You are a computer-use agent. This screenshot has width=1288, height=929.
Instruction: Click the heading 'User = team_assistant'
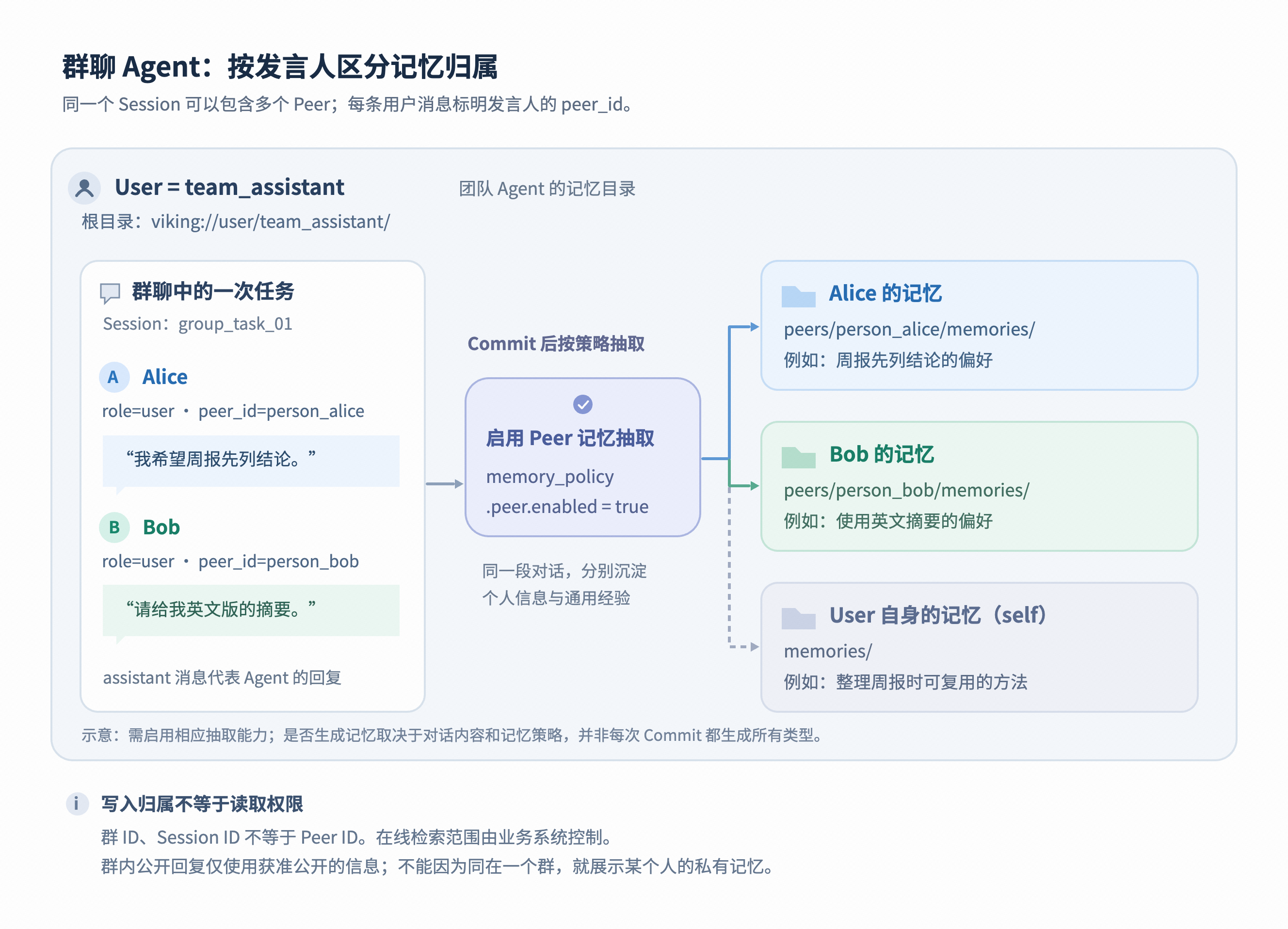[x=229, y=187]
